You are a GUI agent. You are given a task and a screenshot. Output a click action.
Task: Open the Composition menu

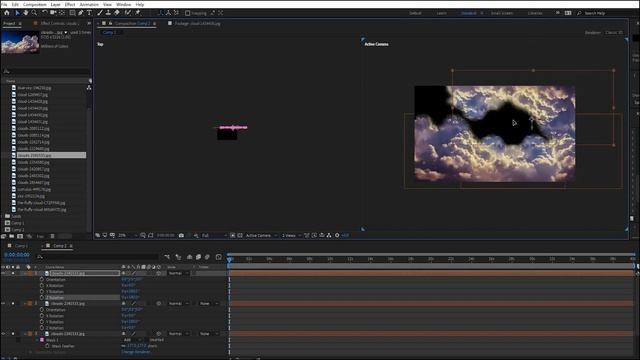tap(35, 4)
